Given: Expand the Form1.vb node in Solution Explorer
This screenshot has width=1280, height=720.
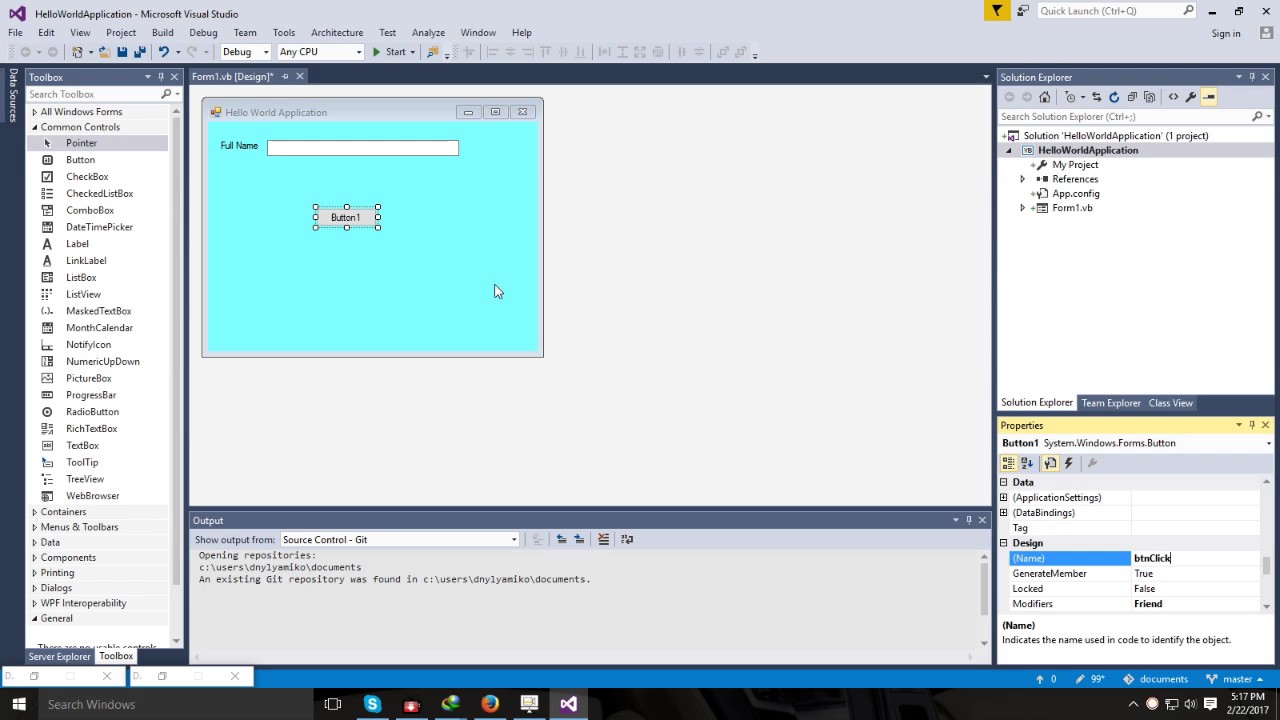Looking at the screenshot, I should pos(1022,208).
